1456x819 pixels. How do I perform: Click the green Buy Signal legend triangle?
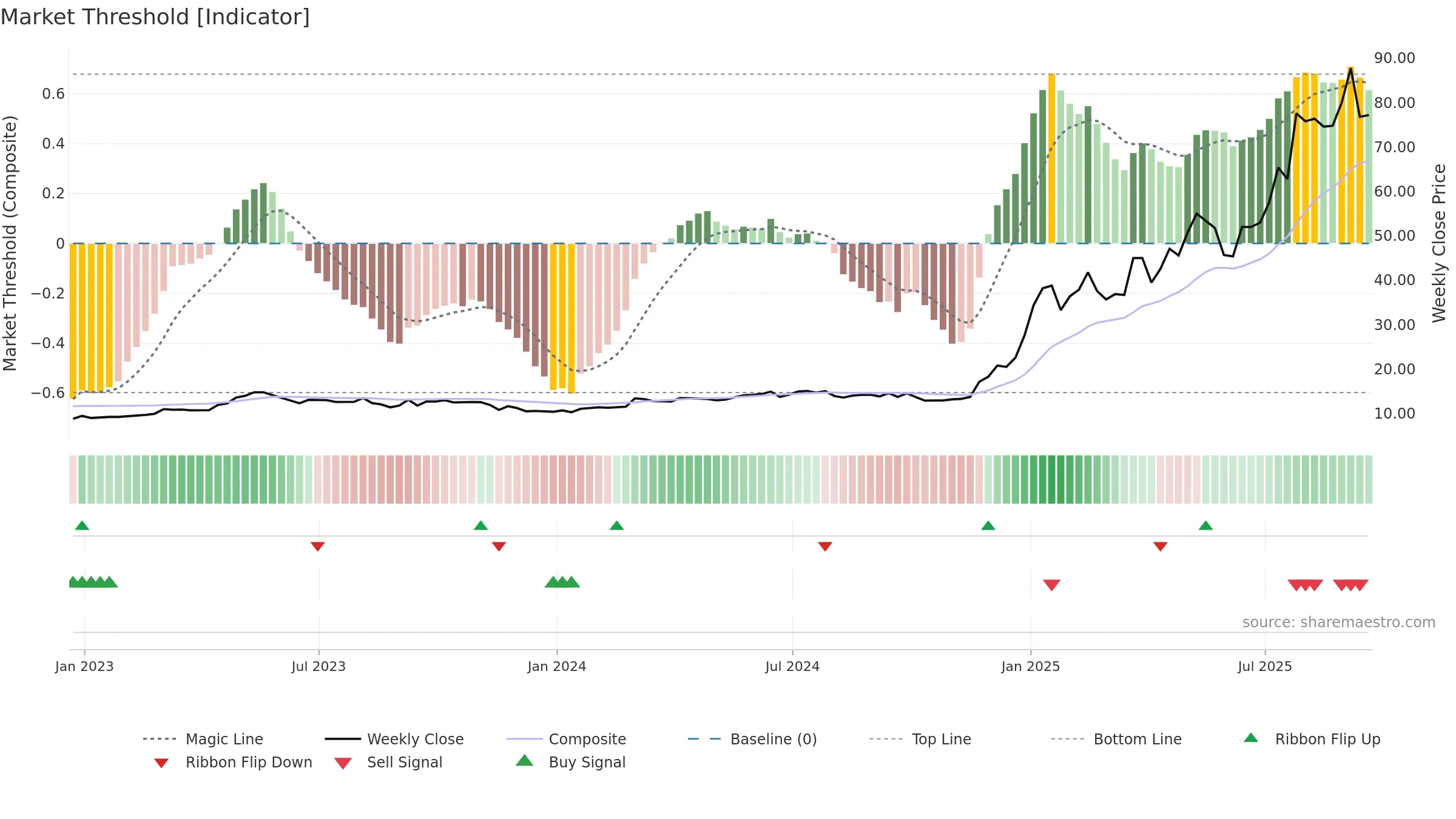525,760
